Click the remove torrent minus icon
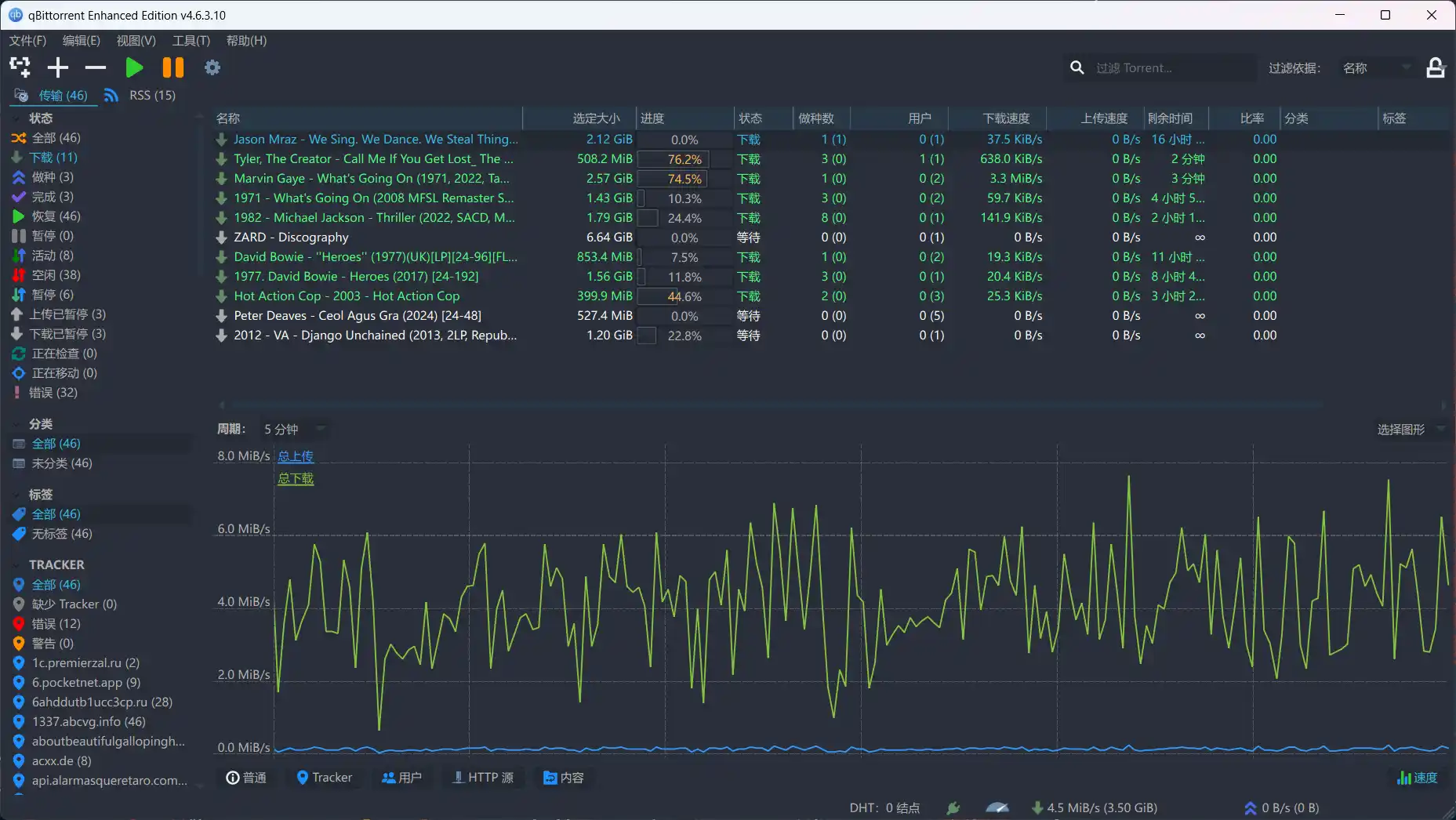1456x820 pixels. [x=96, y=67]
